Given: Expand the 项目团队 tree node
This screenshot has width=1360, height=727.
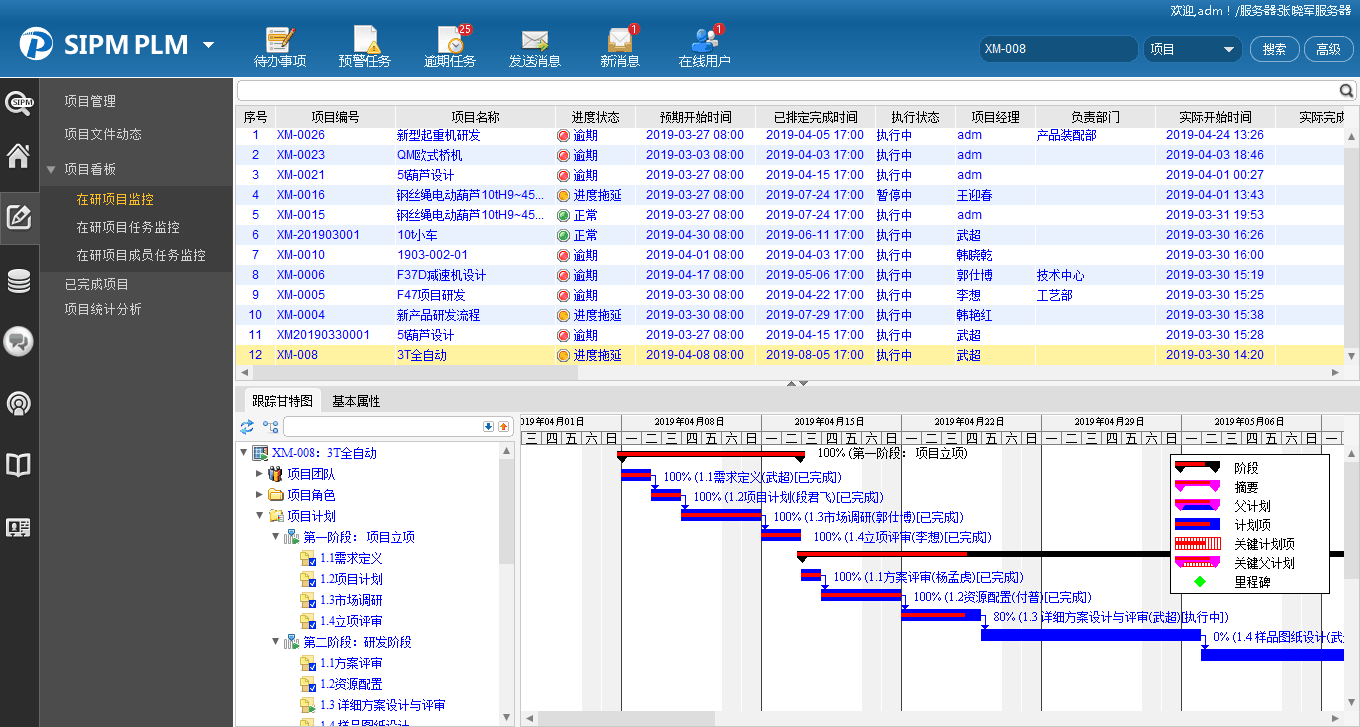Looking at the screenshot, I should click(x=261, y=474).
